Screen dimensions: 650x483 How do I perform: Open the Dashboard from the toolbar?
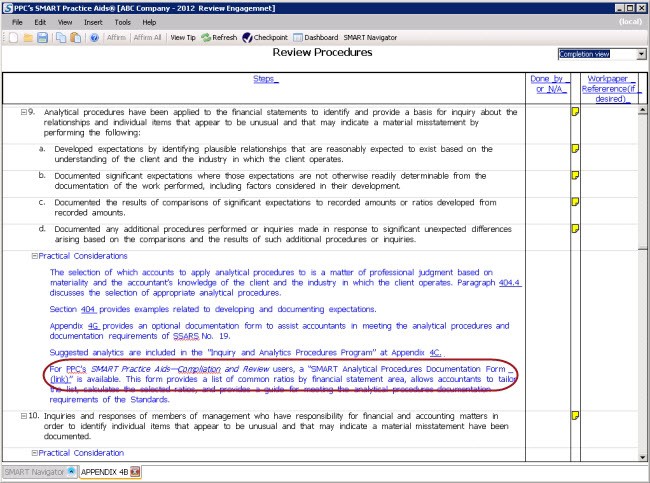315,38
